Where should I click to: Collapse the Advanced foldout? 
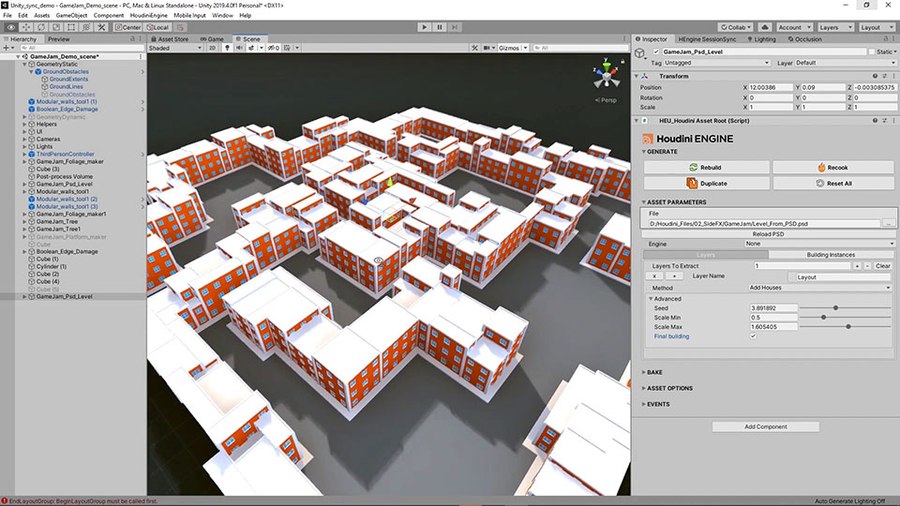651,299
